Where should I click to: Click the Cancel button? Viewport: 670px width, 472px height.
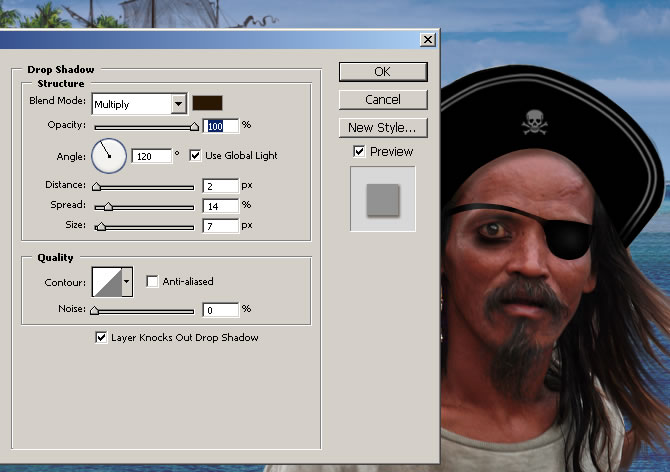click(383, 100)
